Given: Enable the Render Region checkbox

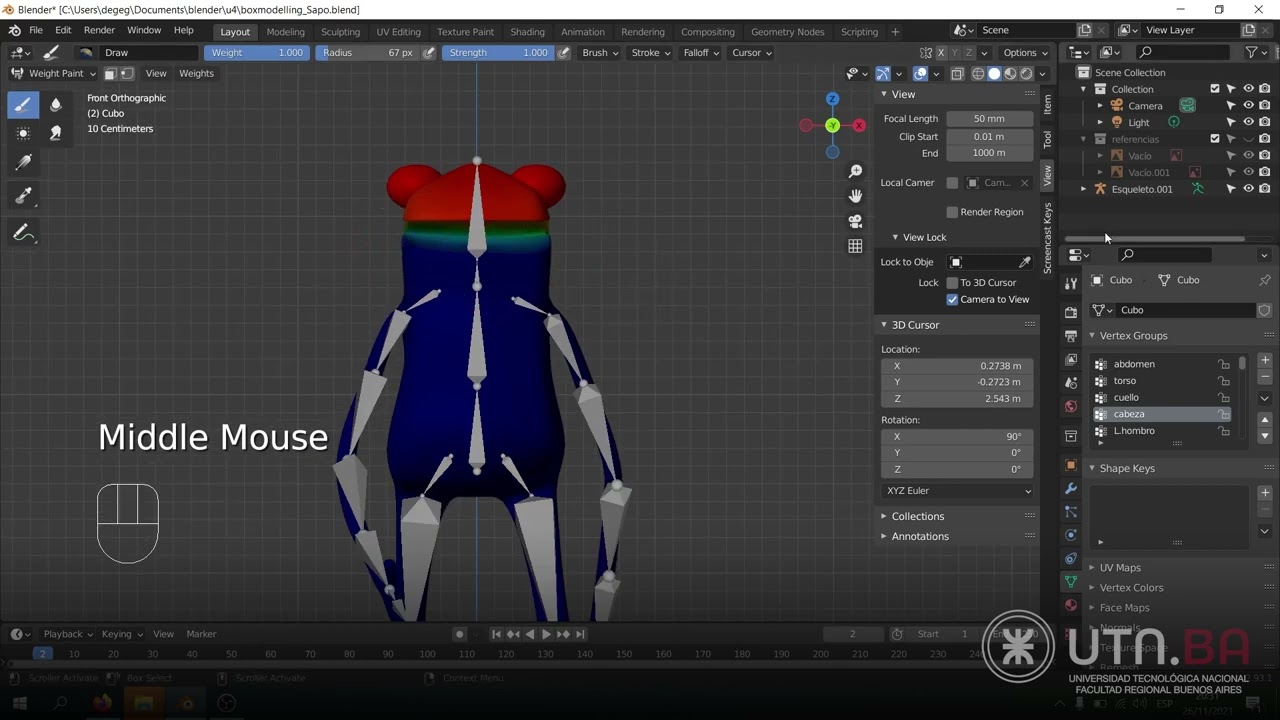Looking at the screenshot, I should [952, 212].
